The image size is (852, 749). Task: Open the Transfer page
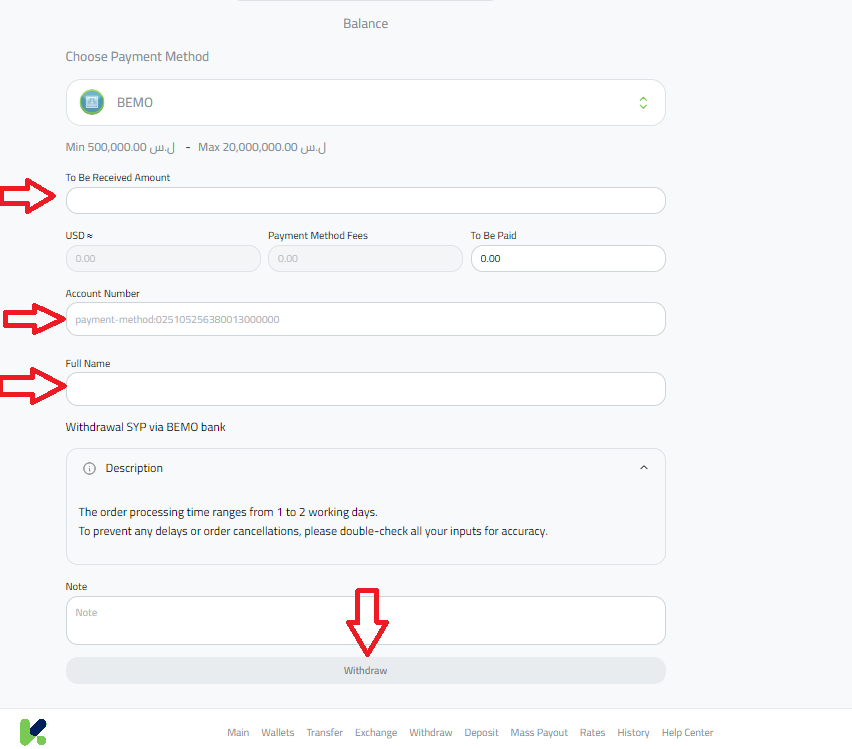[x=324, y=732]
